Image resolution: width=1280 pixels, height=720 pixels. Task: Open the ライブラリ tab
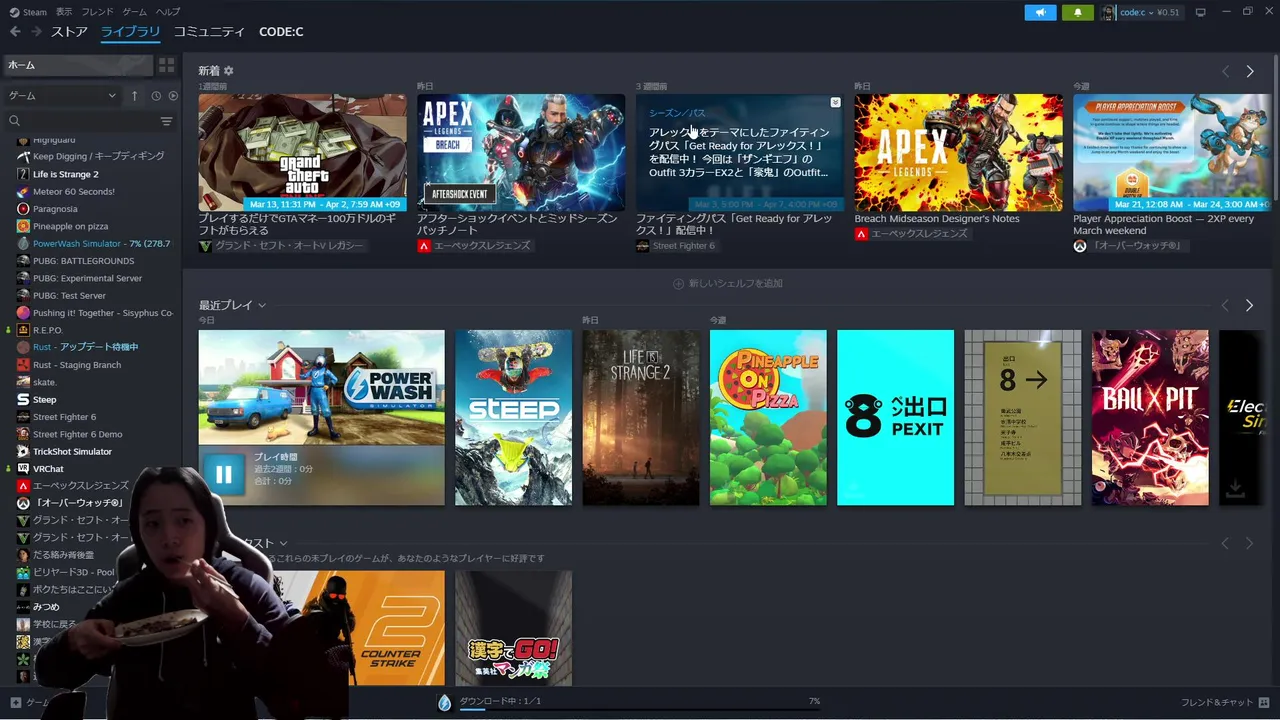click(x=130, y=32)
